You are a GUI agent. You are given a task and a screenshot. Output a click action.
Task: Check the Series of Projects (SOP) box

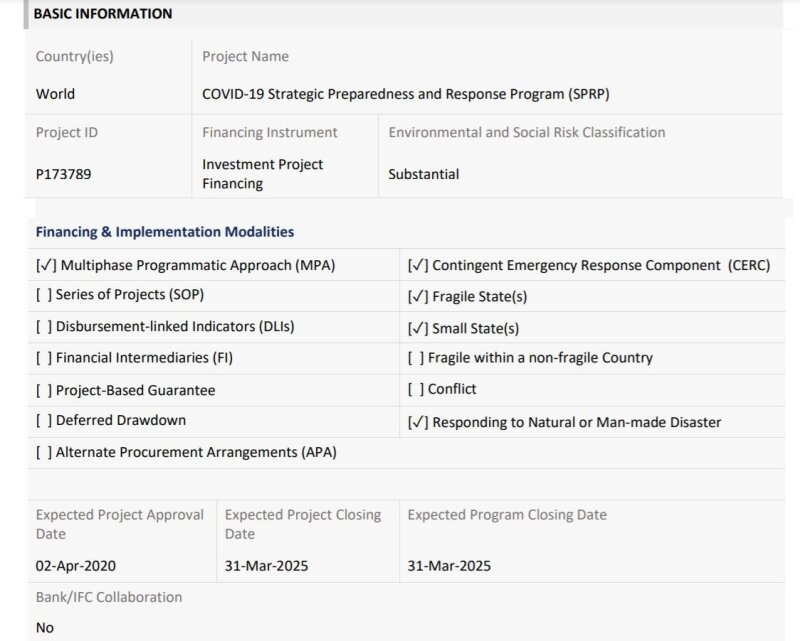pyautogui.click(x=44, y=294)
